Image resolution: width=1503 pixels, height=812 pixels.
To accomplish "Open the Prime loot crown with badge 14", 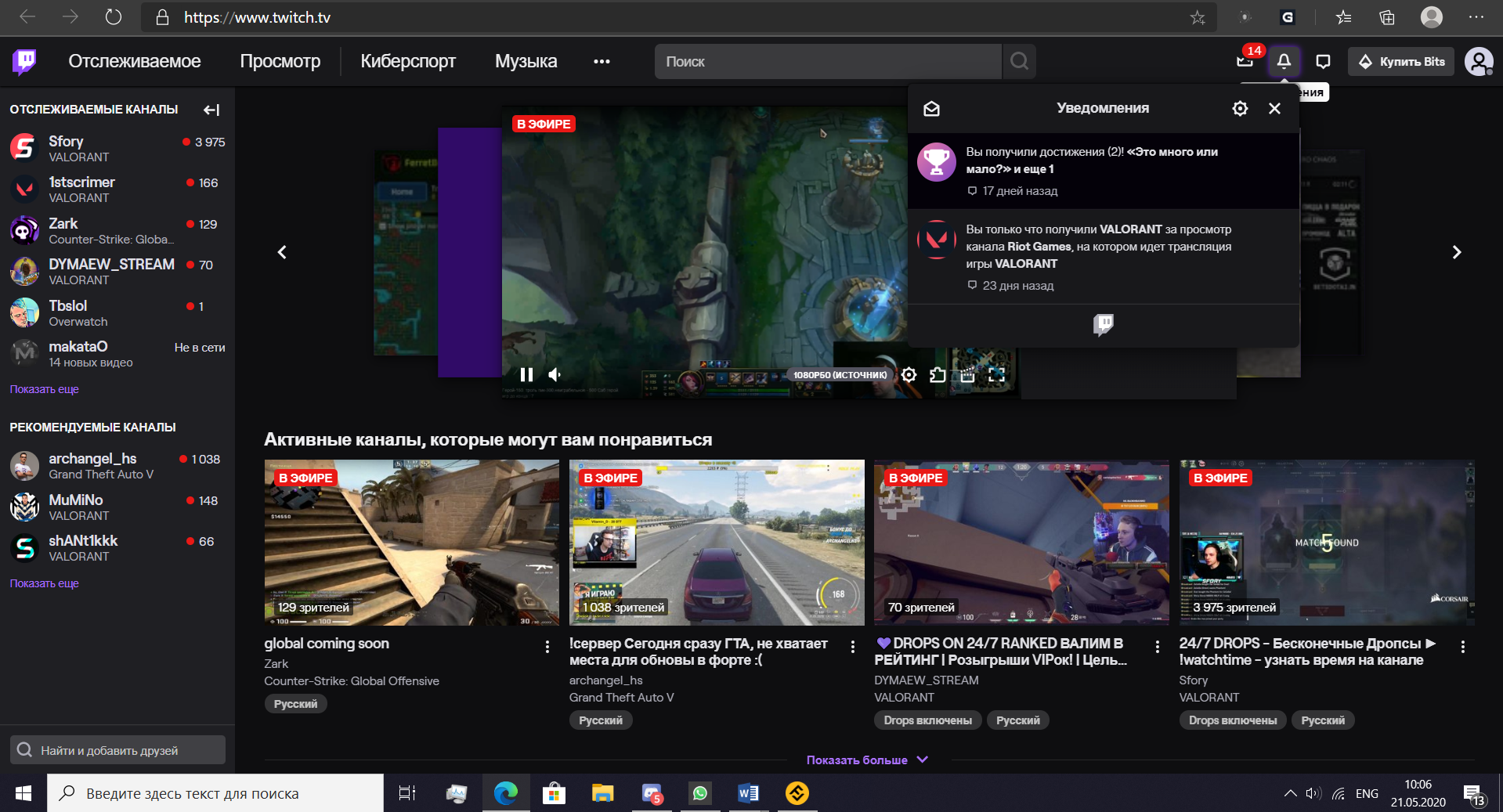I will coord(1245,61).
